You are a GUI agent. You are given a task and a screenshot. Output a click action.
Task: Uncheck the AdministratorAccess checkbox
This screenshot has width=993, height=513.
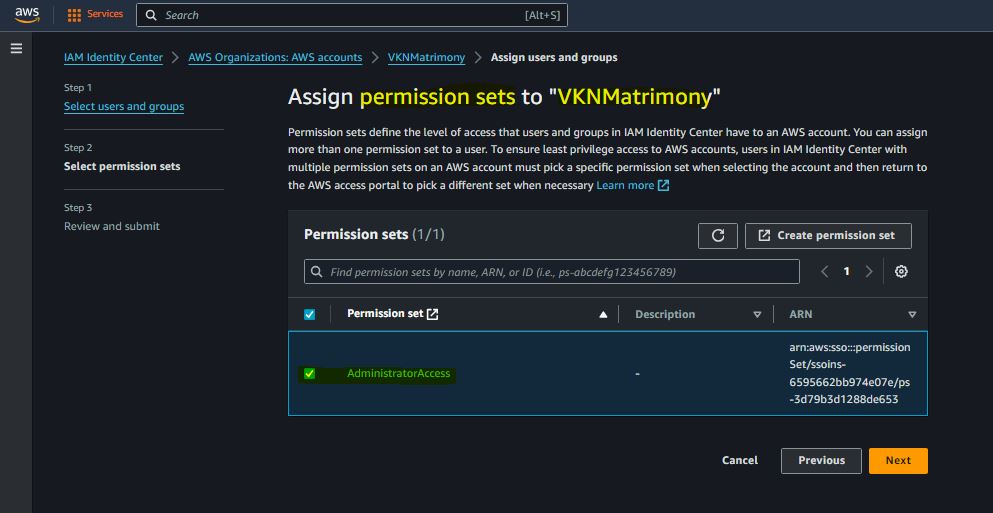point(309,374)
